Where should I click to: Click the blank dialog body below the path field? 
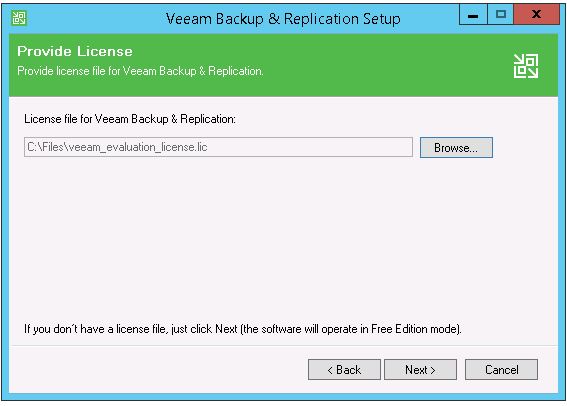click(x=282, y=235)
